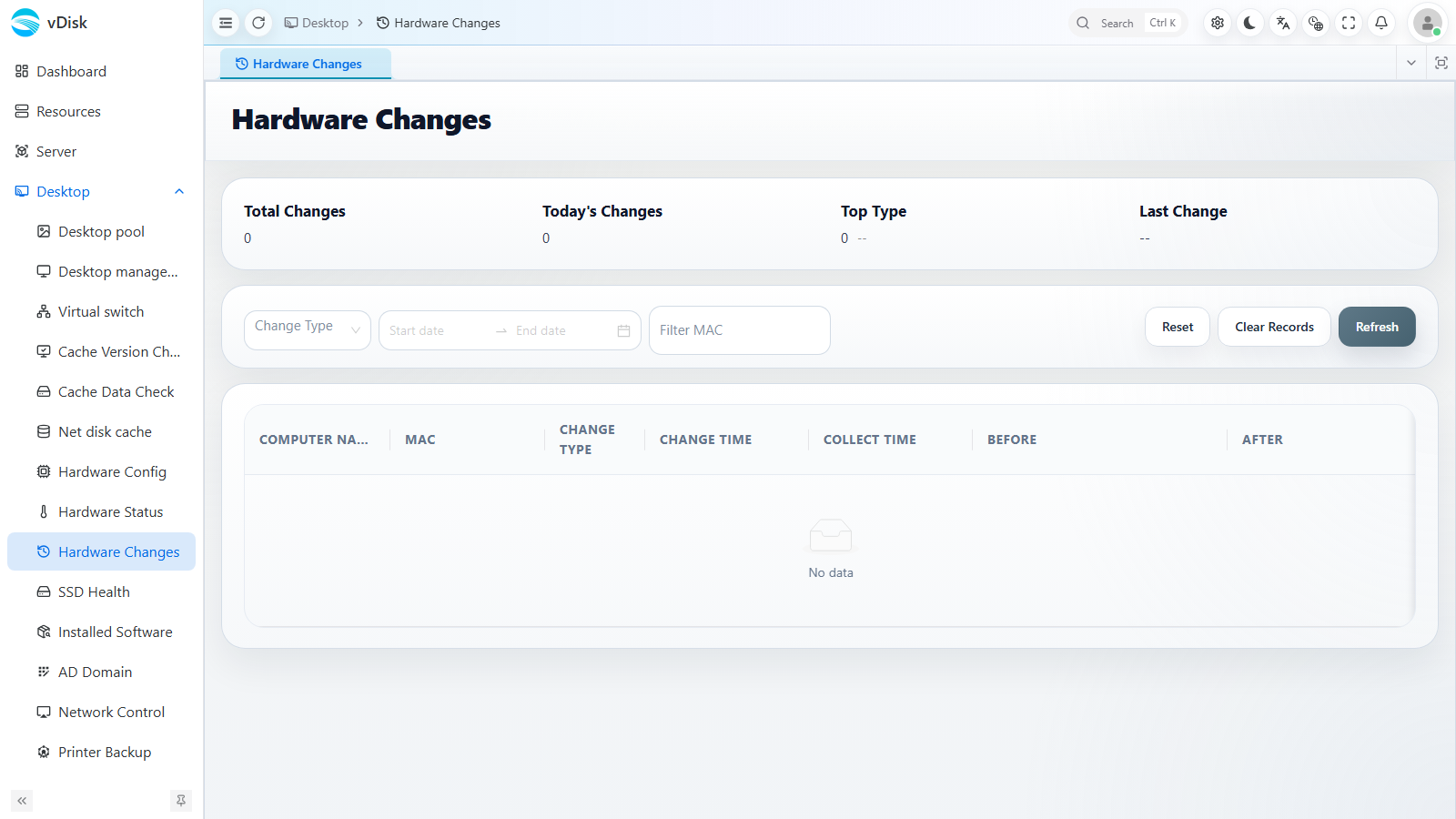Open the notifications bell
This screenshot has width=1456, height=819.
pyautogui.click(x=1381, y=23)
